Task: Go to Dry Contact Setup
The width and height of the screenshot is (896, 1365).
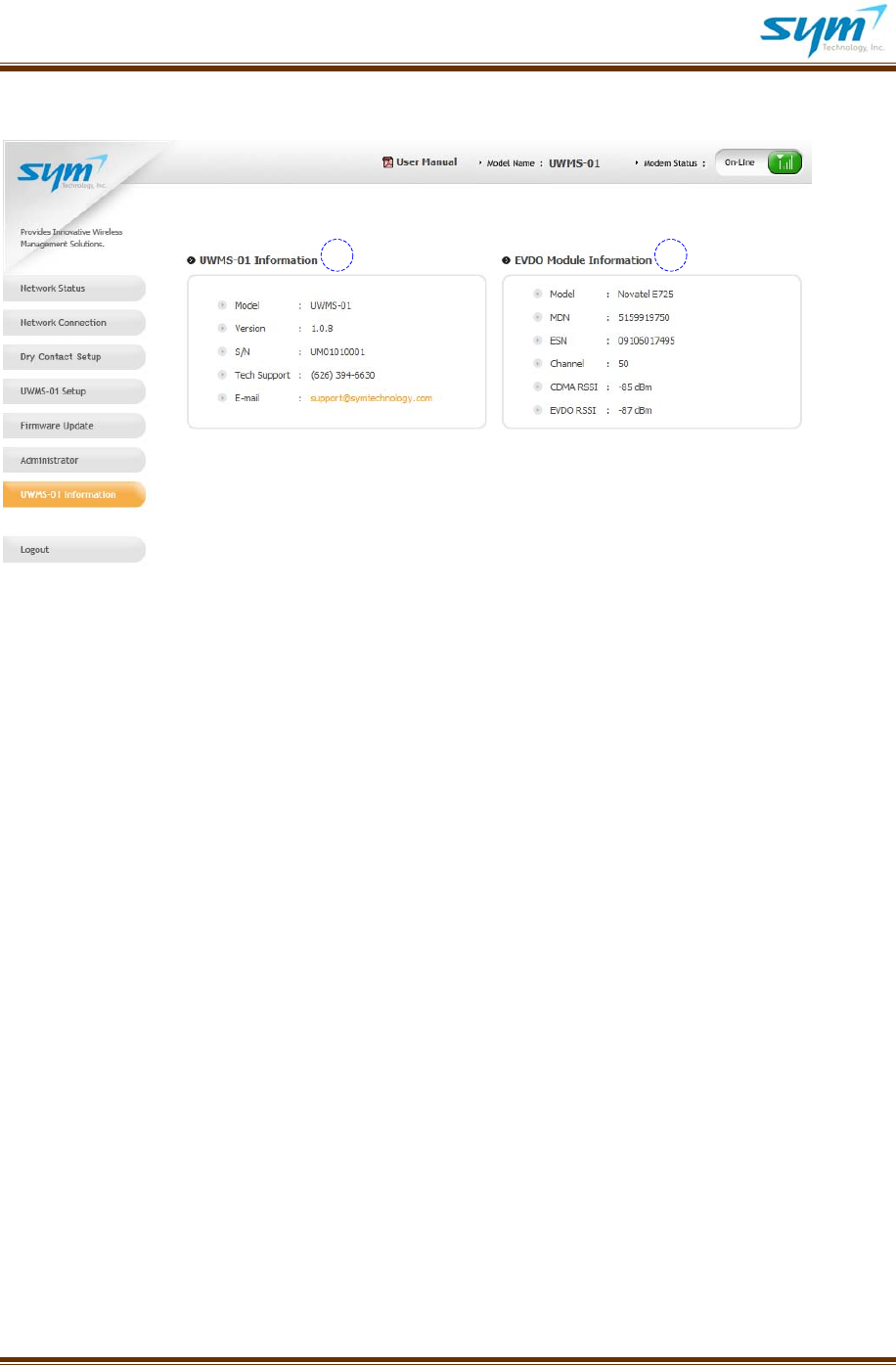Action: click(x=73, y=357)
